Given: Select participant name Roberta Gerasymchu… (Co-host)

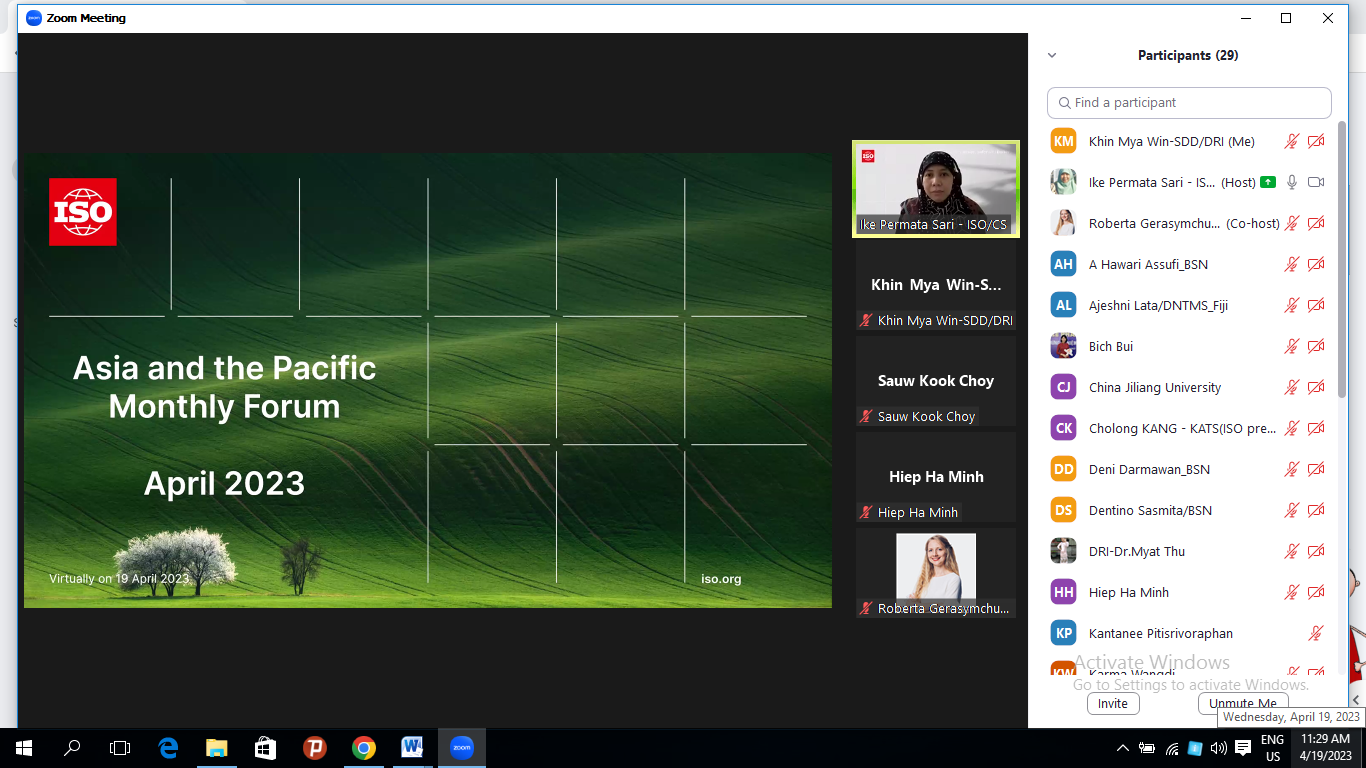Looking at the screenshot, I should coord(1184,224).
